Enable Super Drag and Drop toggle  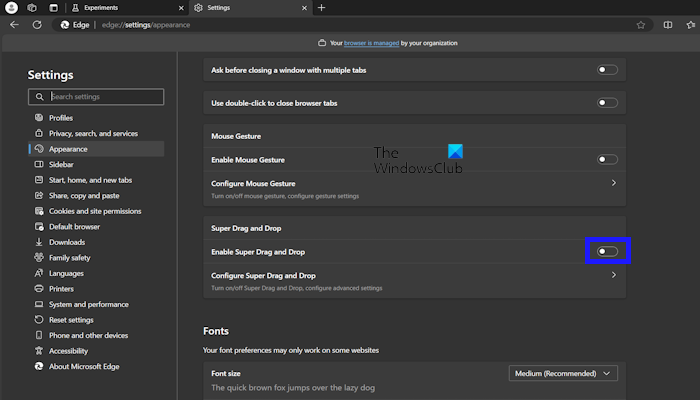point(607,251)
